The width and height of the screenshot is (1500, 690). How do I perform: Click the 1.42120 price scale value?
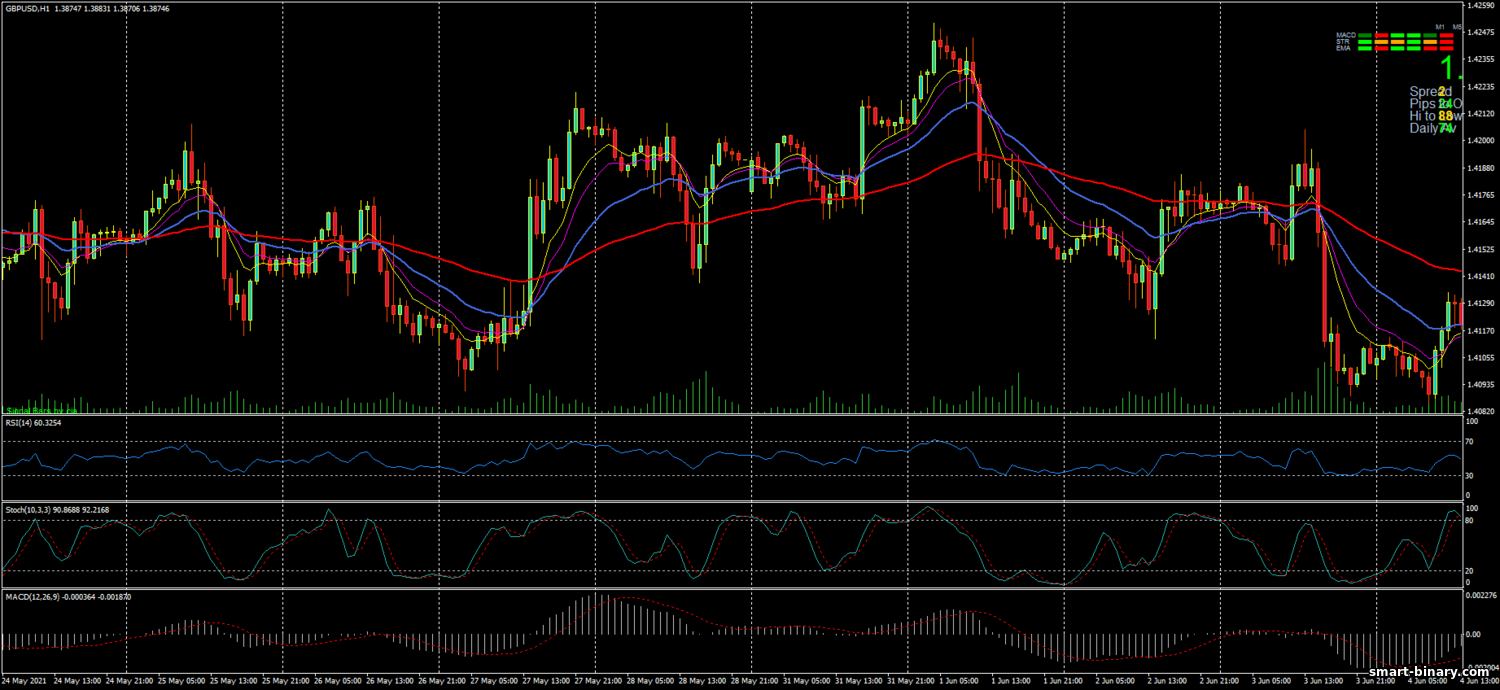point(1481,113)
